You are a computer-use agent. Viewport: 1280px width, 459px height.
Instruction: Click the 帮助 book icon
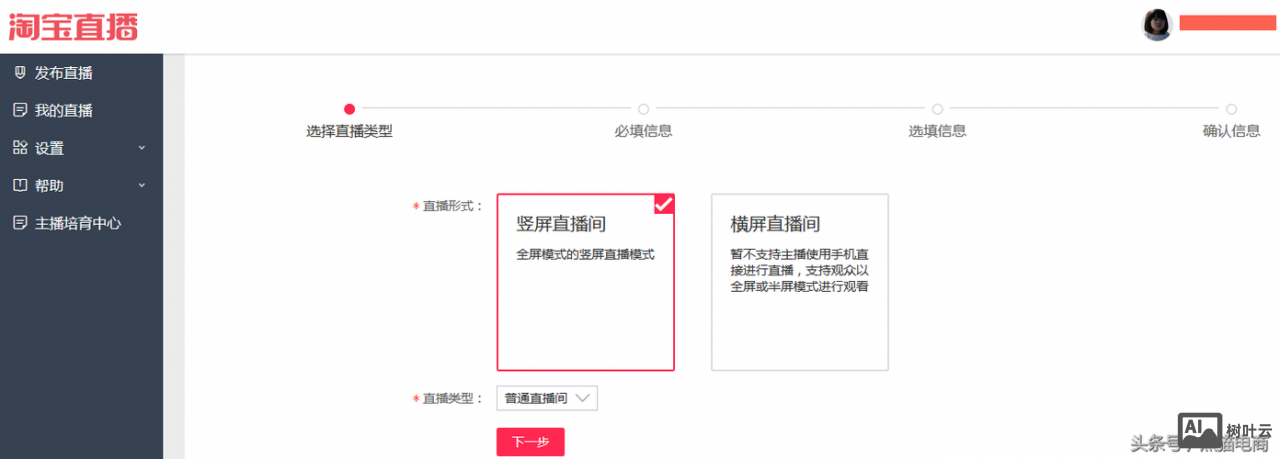tap(19, 185)
